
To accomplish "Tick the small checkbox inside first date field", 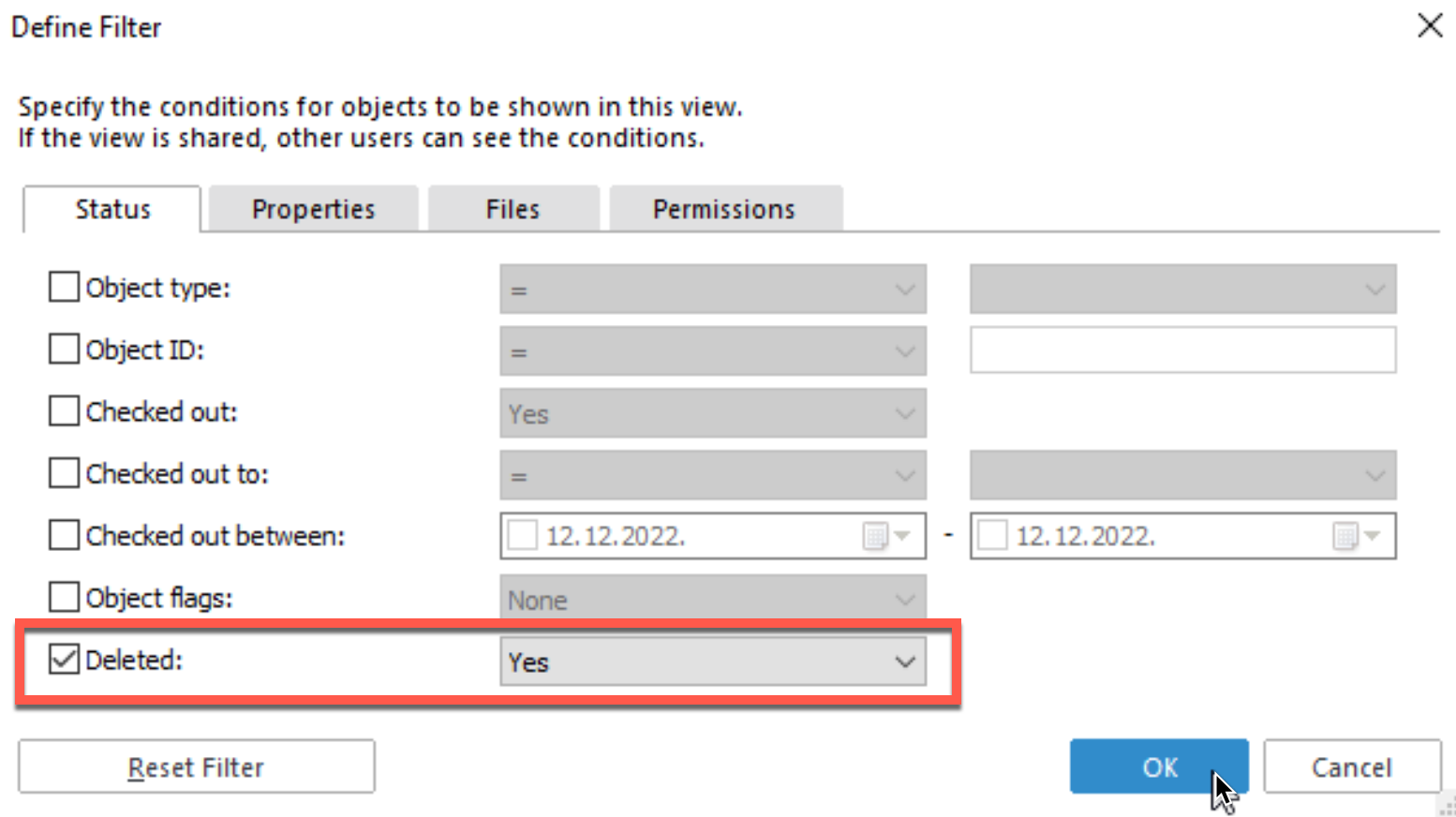I will click(522, 536).
